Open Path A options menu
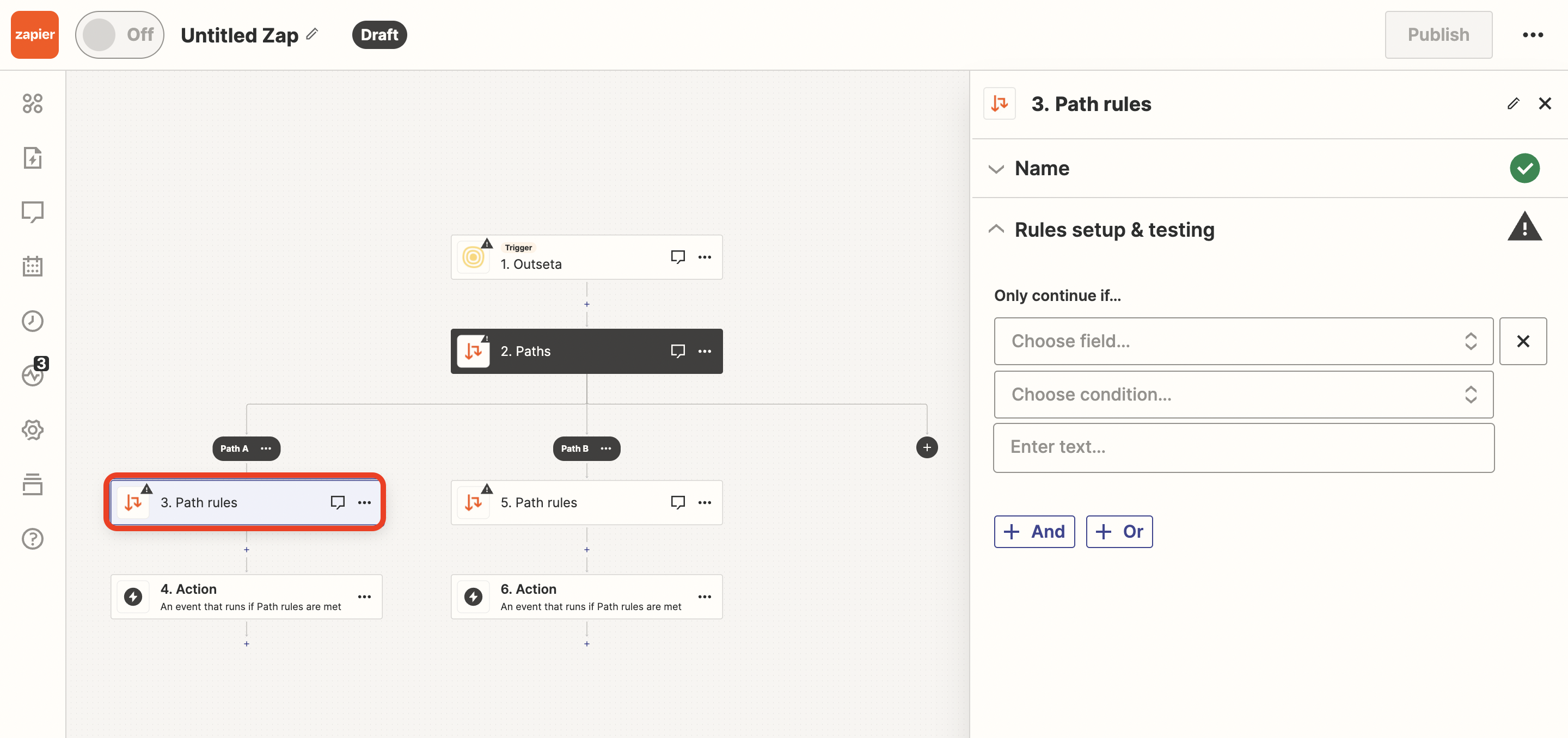This screenshot has height=738, width=1568. click(266, 448)
